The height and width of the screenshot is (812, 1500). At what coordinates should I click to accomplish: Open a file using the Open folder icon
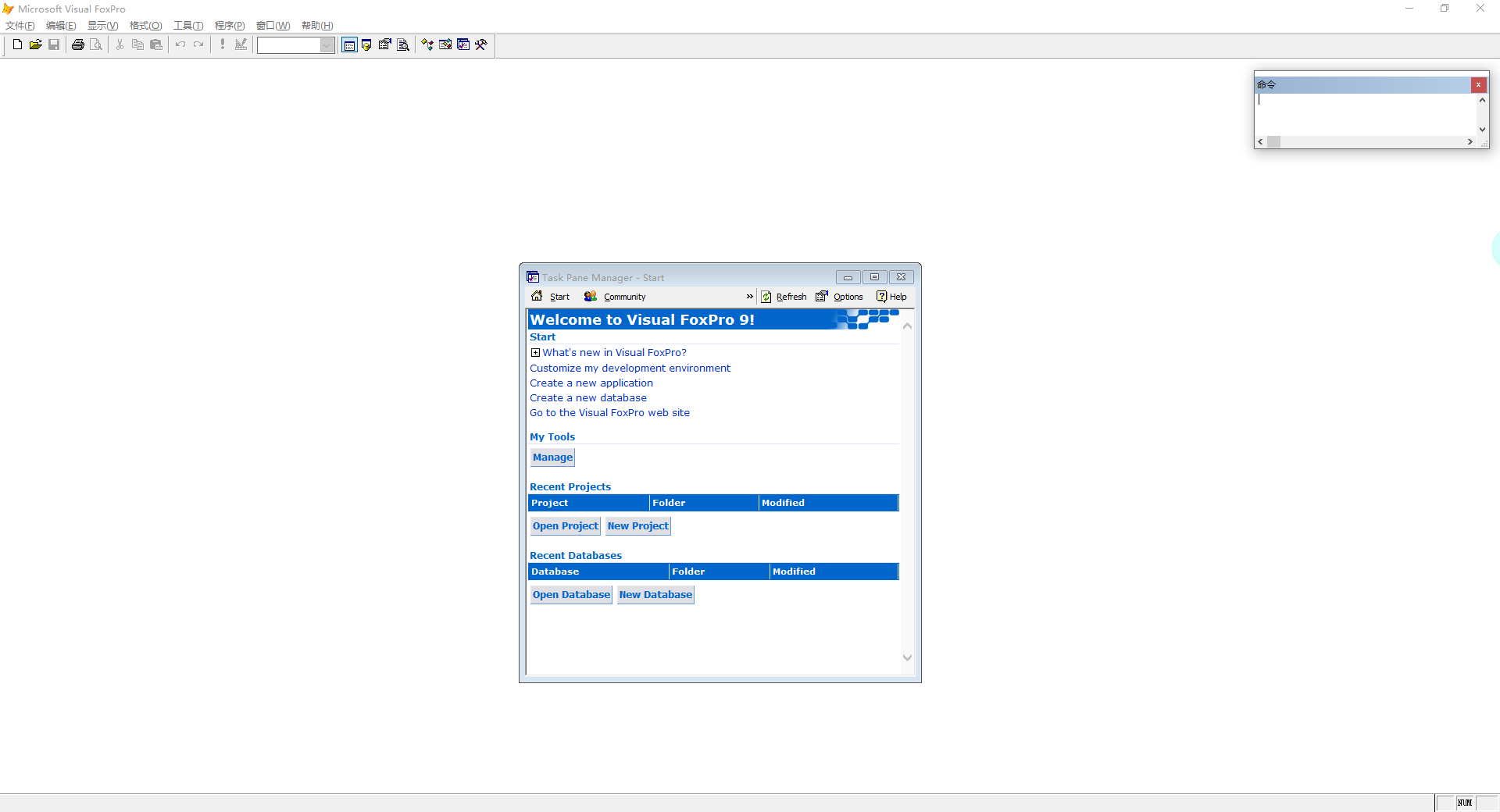coord(35,45)
